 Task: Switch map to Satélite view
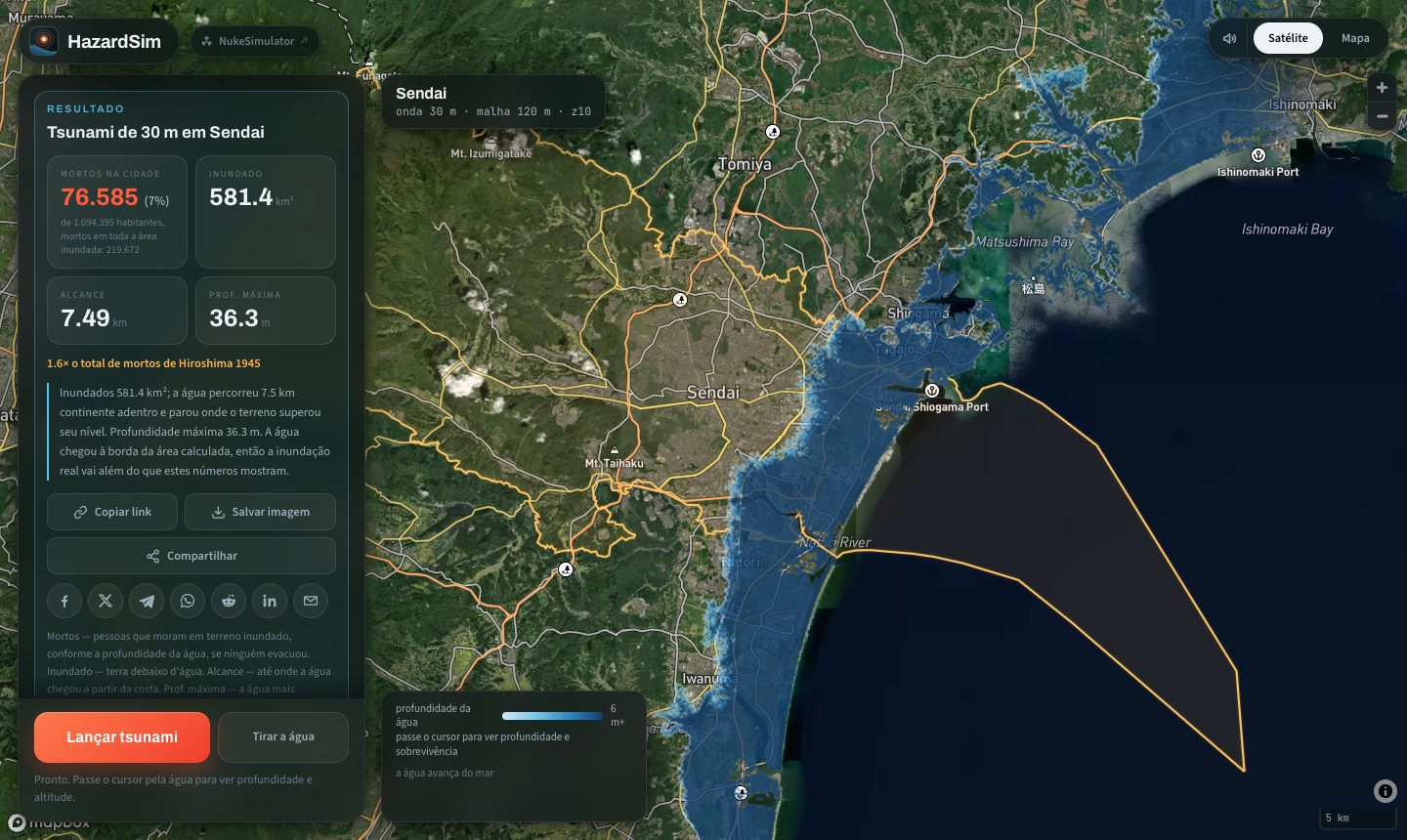1288,38
